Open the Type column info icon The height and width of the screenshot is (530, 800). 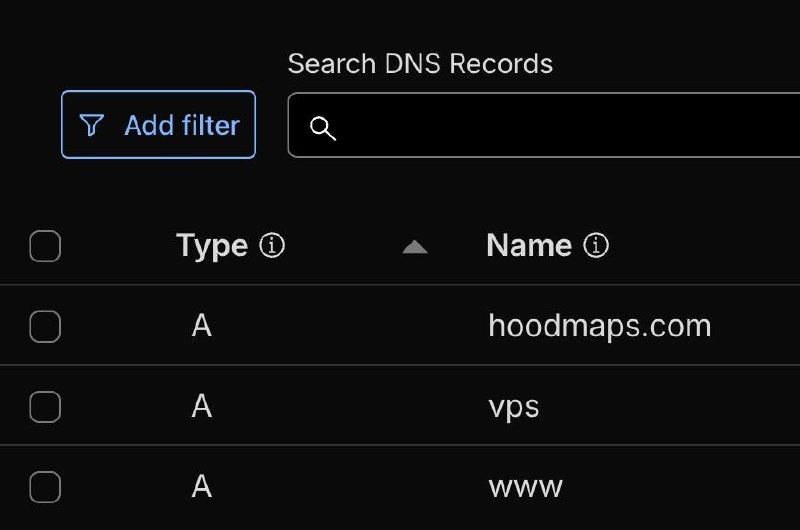point(272,246)
